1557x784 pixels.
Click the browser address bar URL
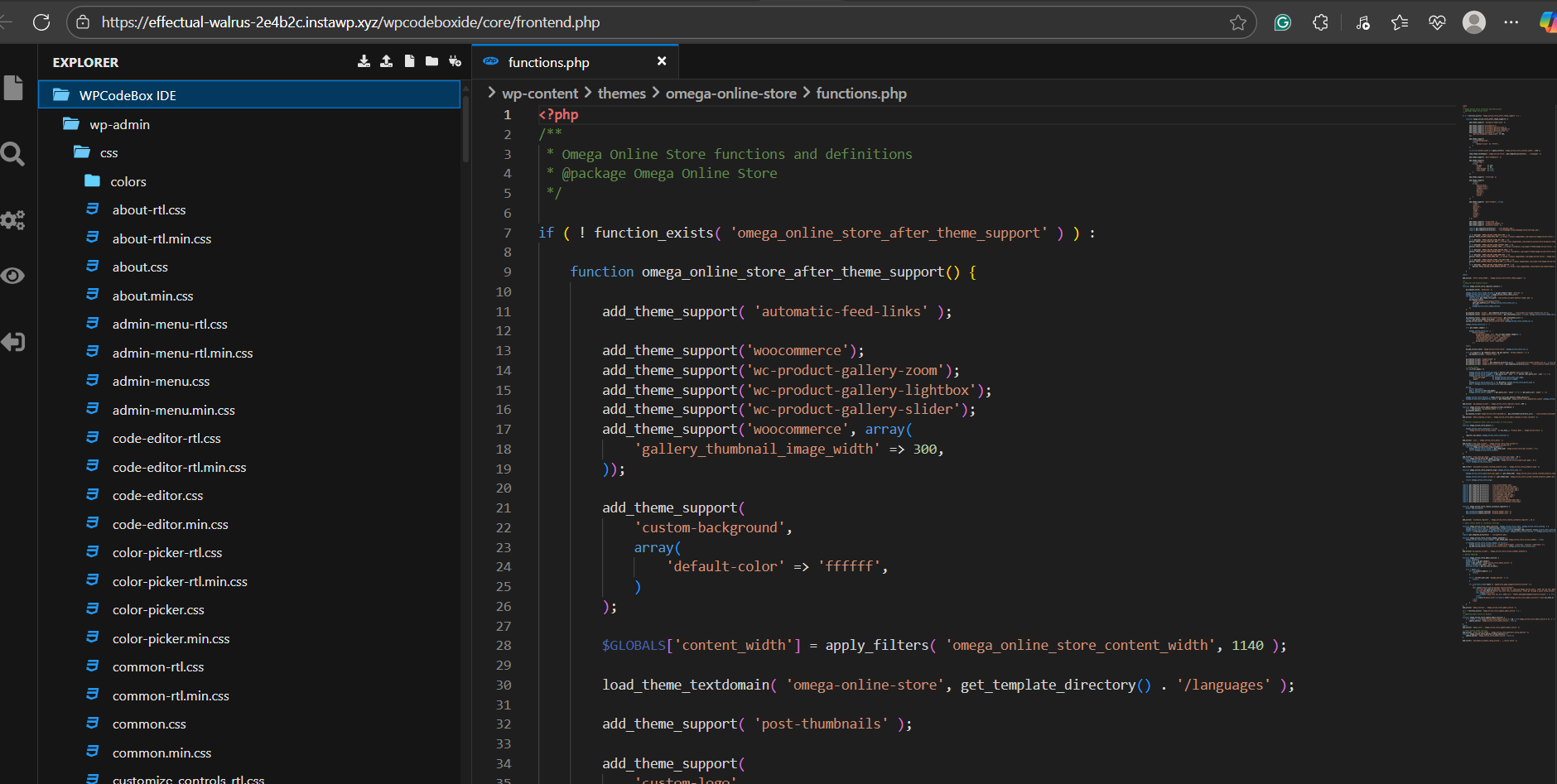tap(350, 22)
